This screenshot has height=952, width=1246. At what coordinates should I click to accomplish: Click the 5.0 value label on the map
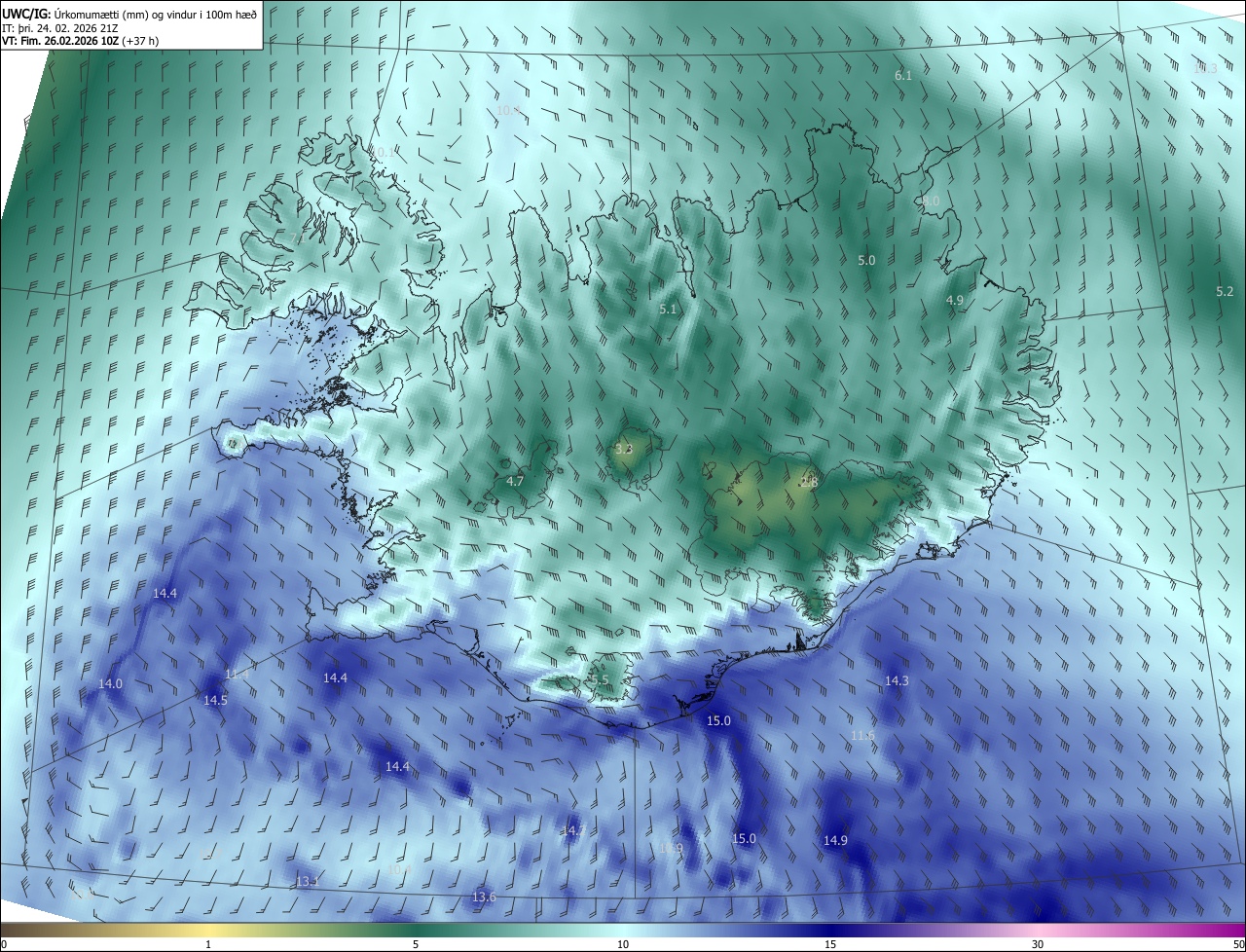[866, 261]
